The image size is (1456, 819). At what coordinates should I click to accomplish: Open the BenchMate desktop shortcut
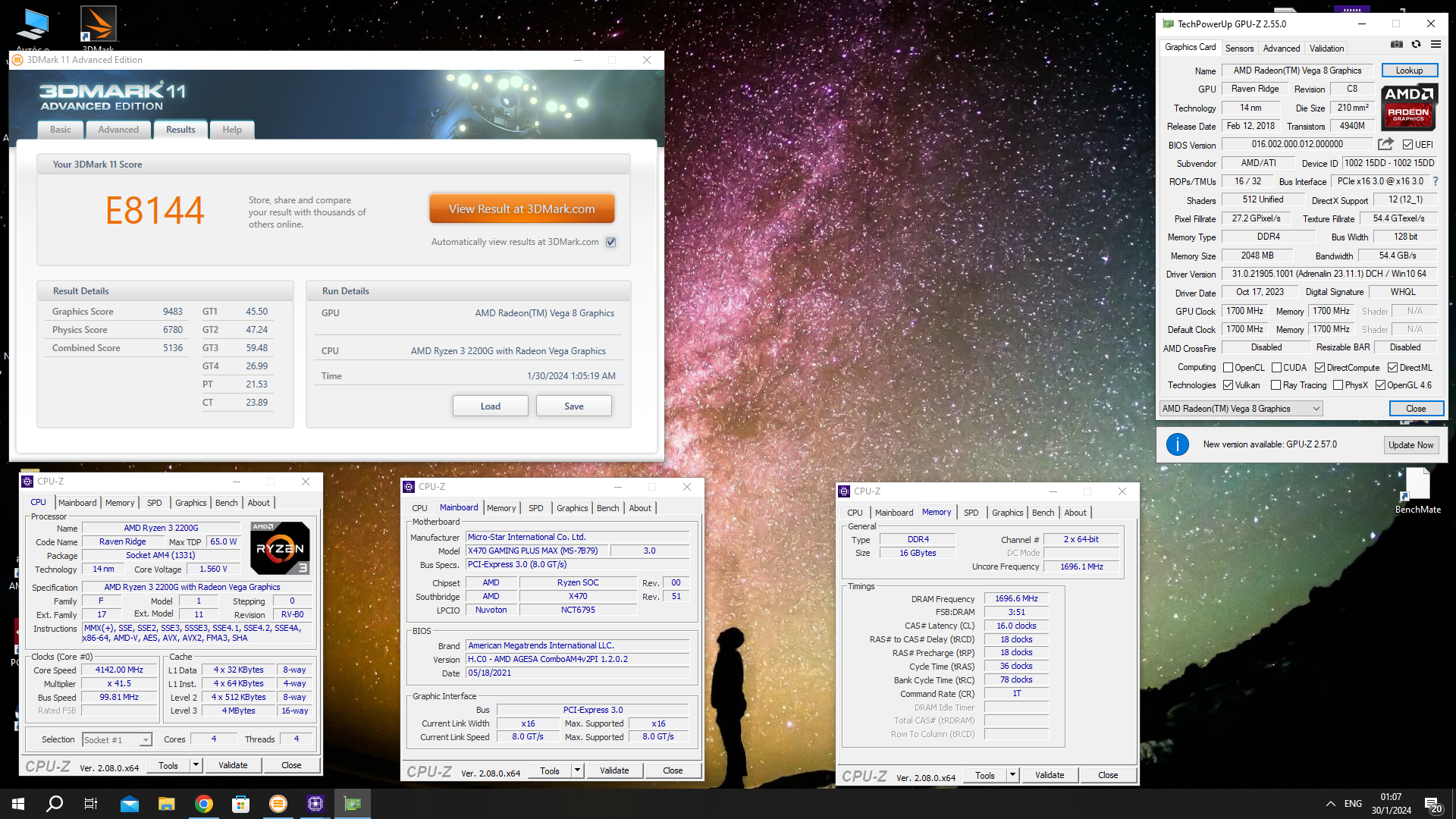click(1417, 491)
